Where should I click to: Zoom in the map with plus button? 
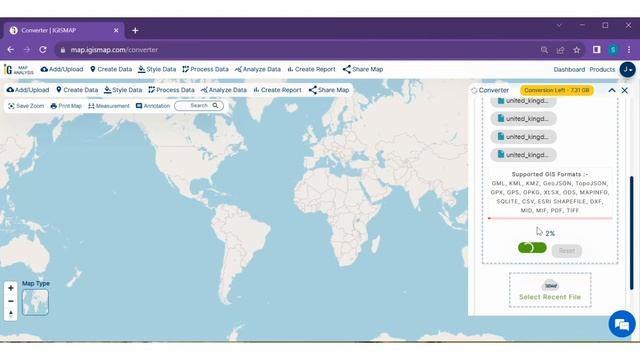click(x=11, y=288)
